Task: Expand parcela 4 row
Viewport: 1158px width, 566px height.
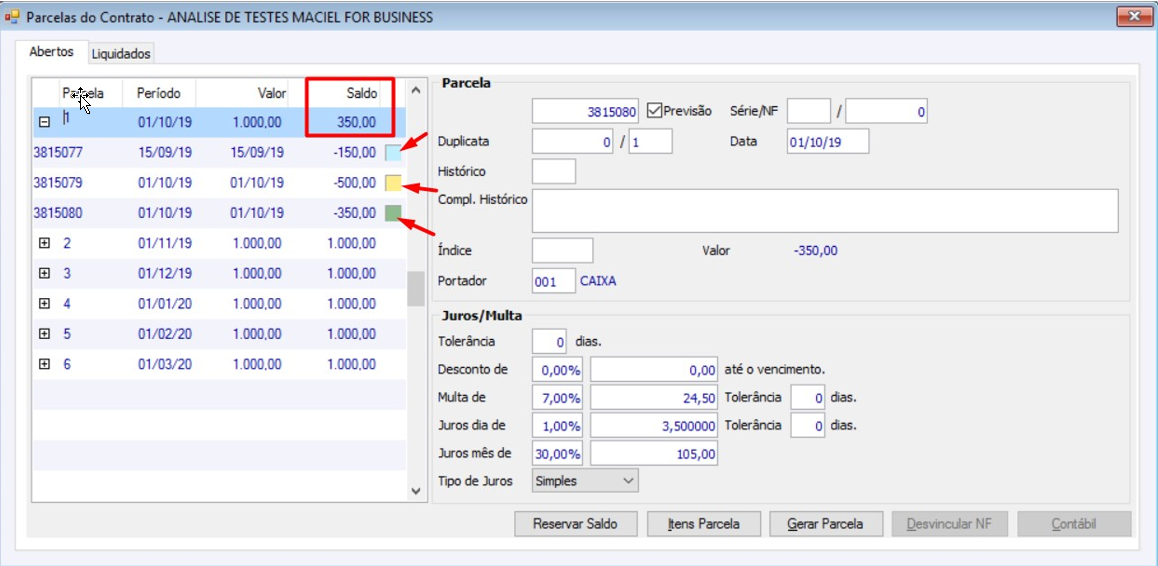Action: click(x=44, y=303)
